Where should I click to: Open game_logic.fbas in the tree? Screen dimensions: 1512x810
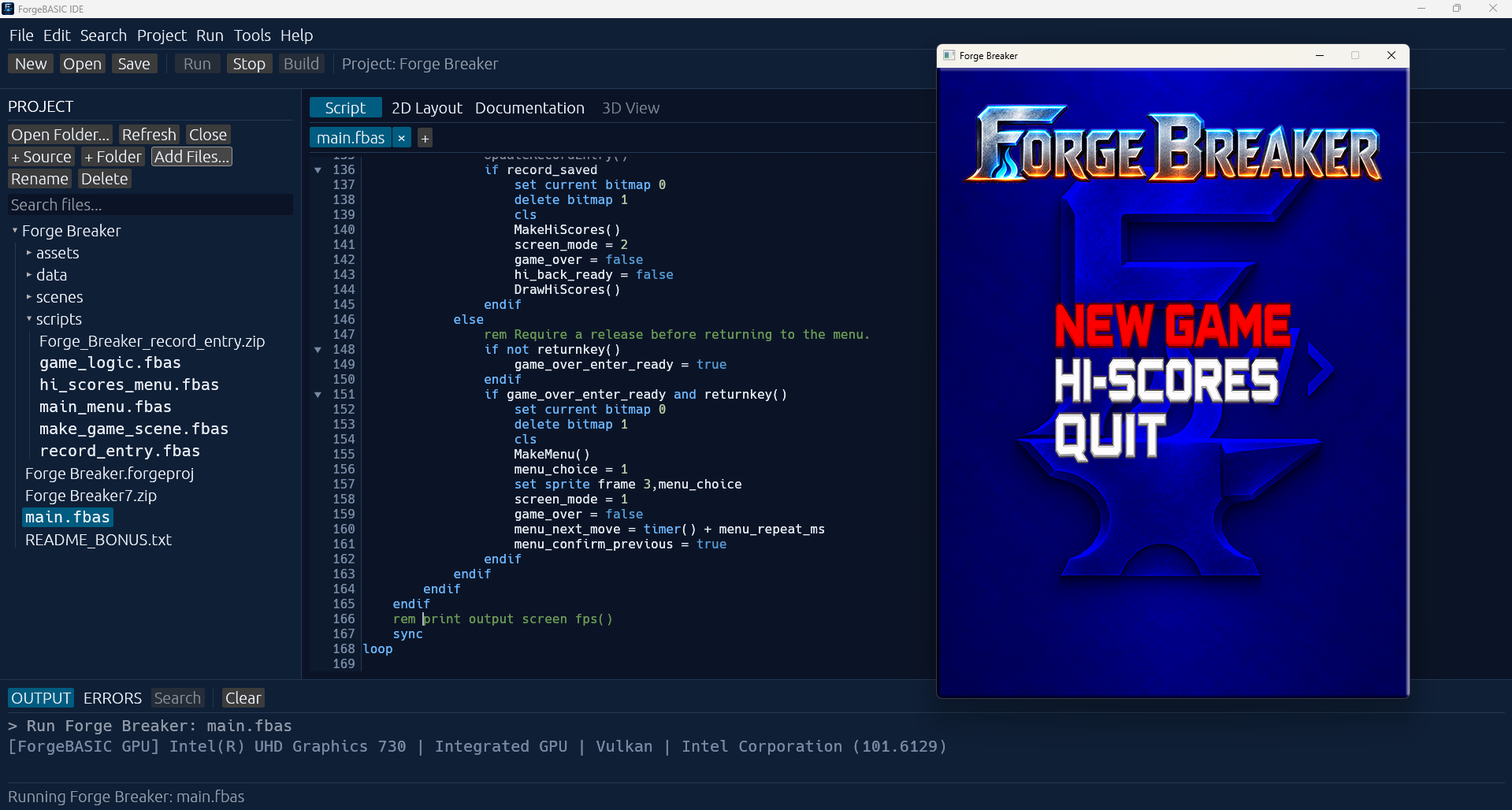pos(110,363)
